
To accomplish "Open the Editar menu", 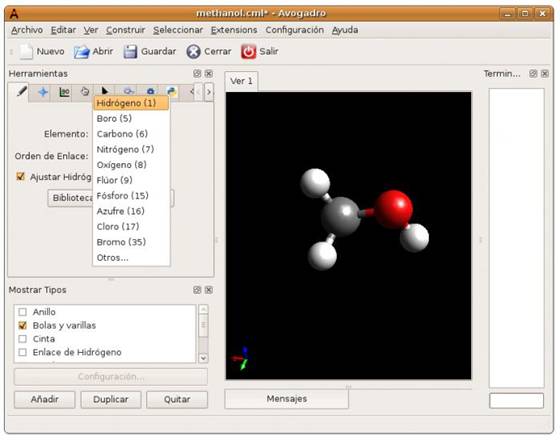I will (x=63, y=30).
